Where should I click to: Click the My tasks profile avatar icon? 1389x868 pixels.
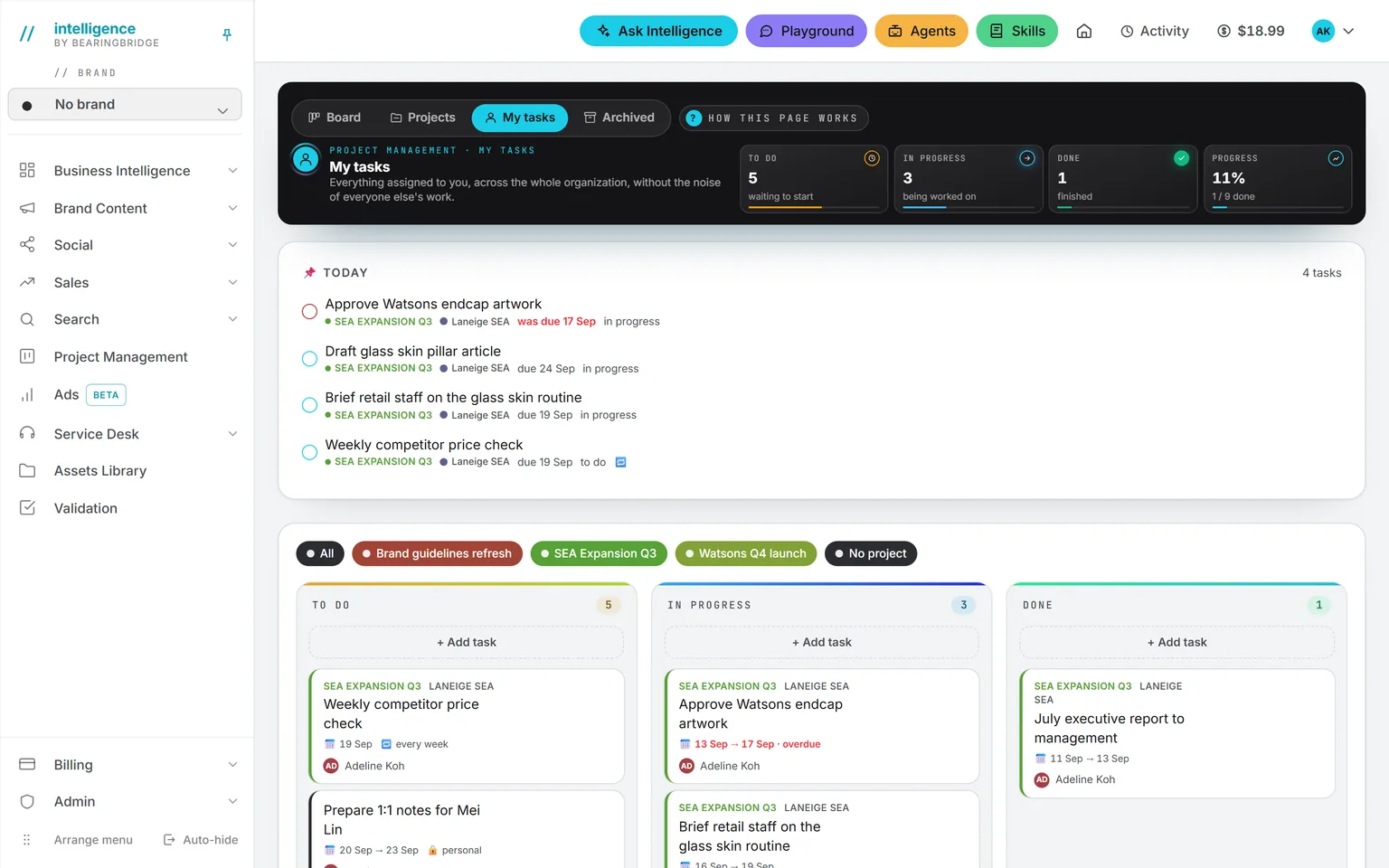pyautogui.click(x=306, y=160)
